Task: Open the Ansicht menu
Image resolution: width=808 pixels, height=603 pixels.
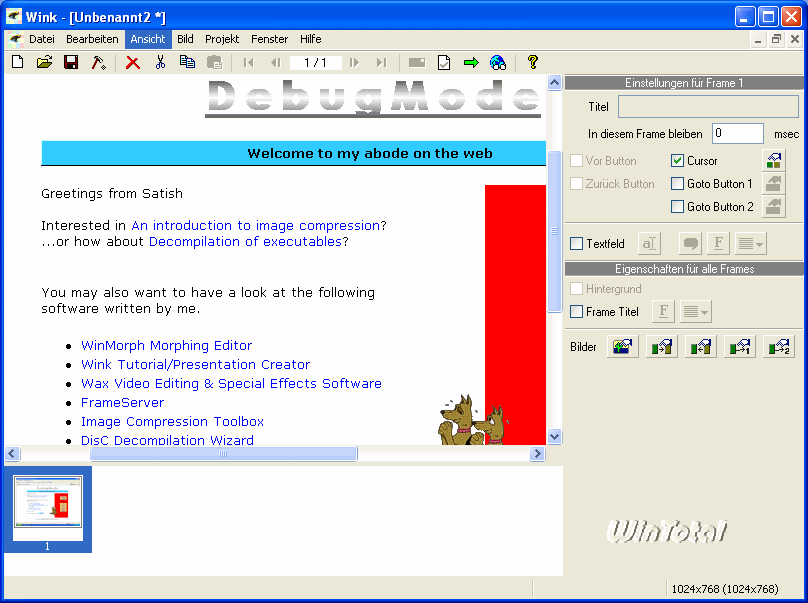Action: coord(148,39)
